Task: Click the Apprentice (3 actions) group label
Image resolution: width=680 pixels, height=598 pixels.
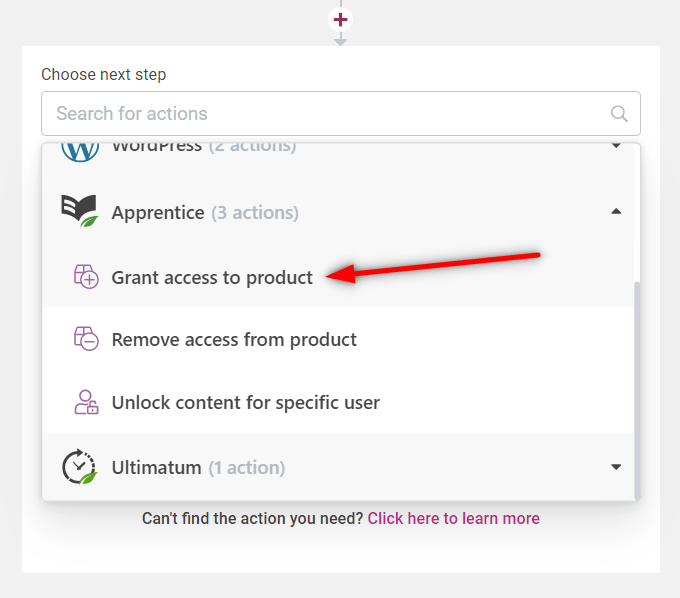Action: (205, 212)
